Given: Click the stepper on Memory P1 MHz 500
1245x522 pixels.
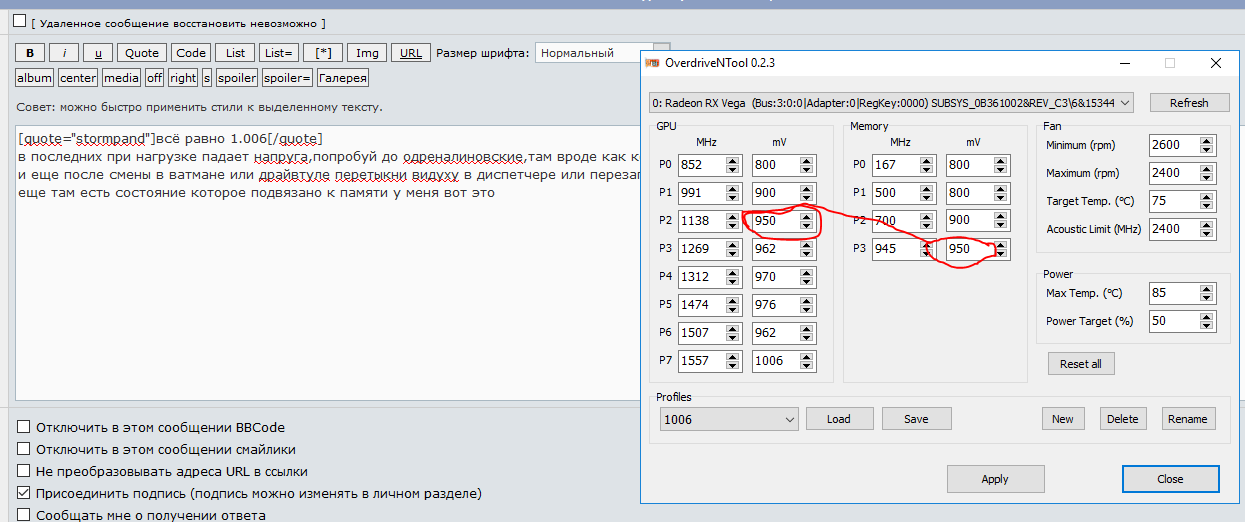Looking at the screenshot, I should click(927, 193).
